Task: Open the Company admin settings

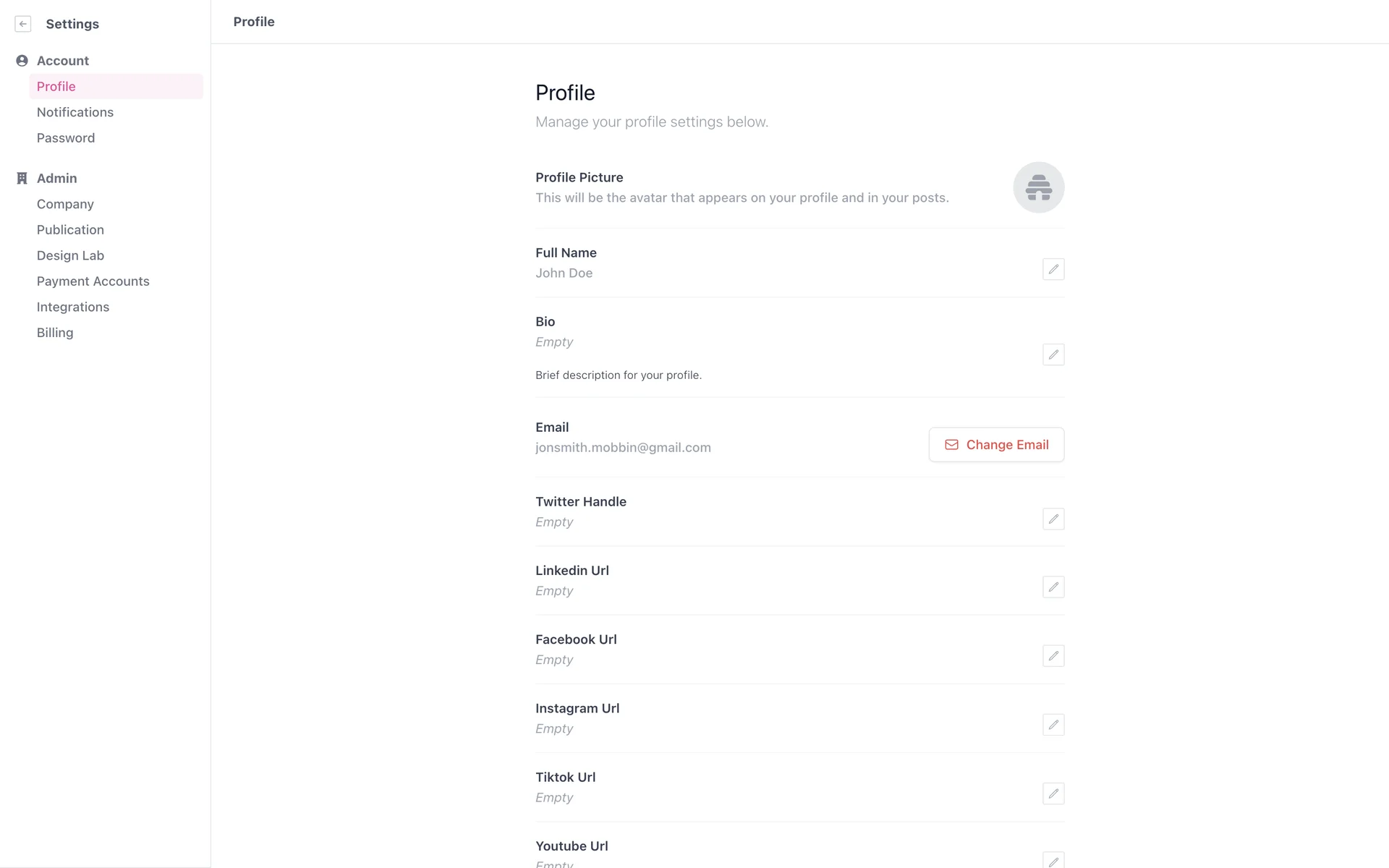Action: [x=65, y=204]
